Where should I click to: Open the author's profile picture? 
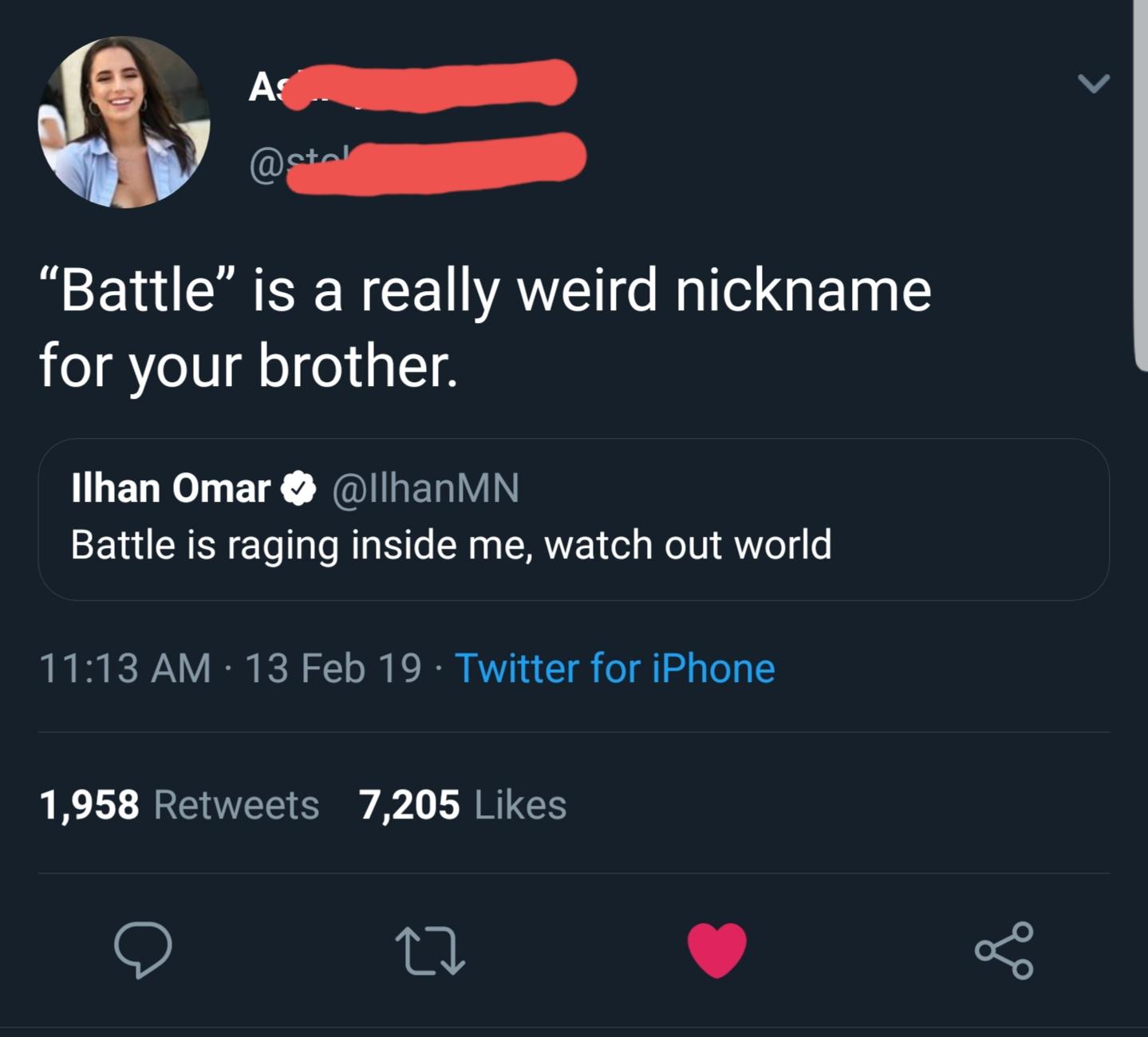click(124, 122)
